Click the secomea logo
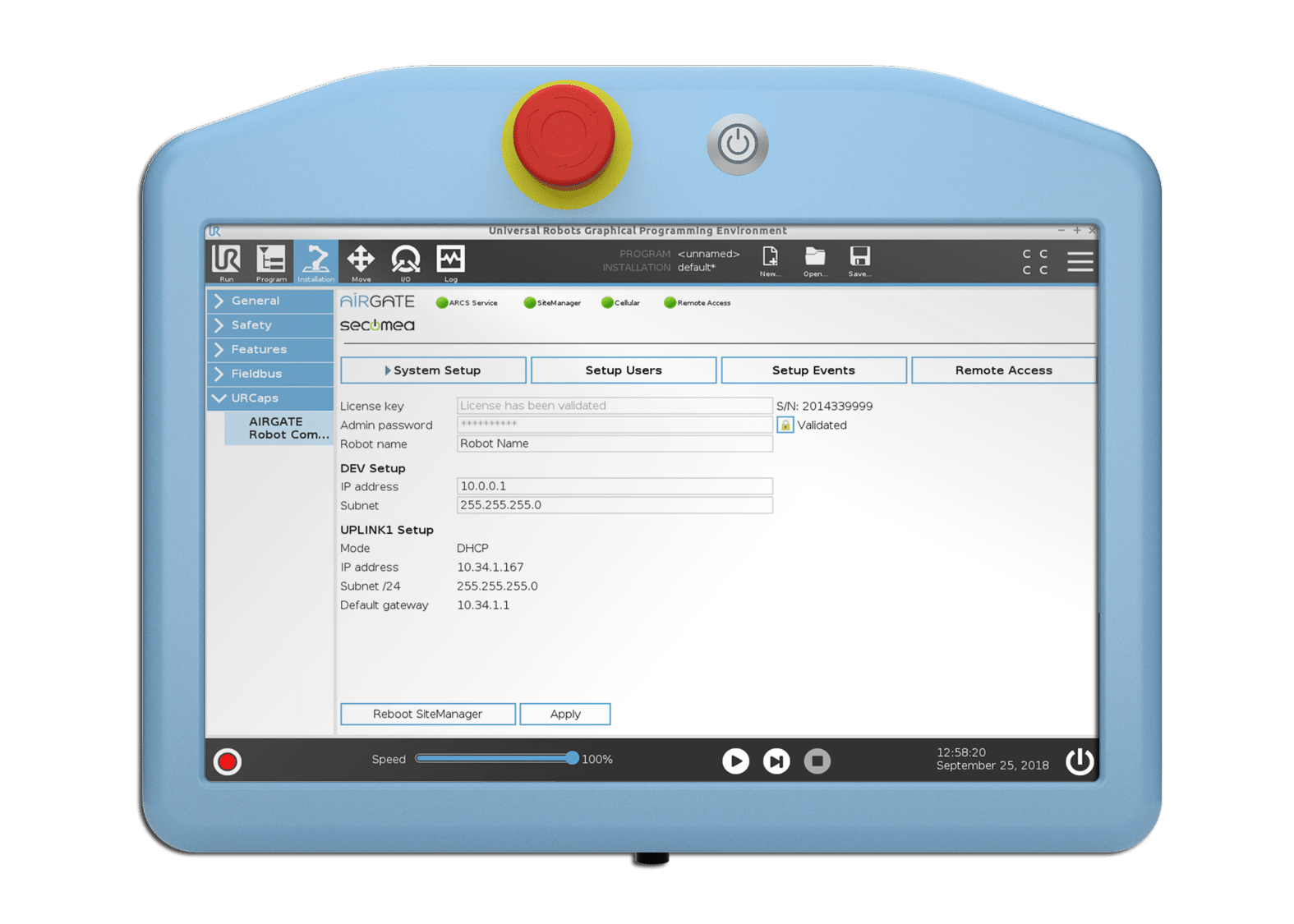This screenshot has width=1294, height=924. tap(378, 325)
